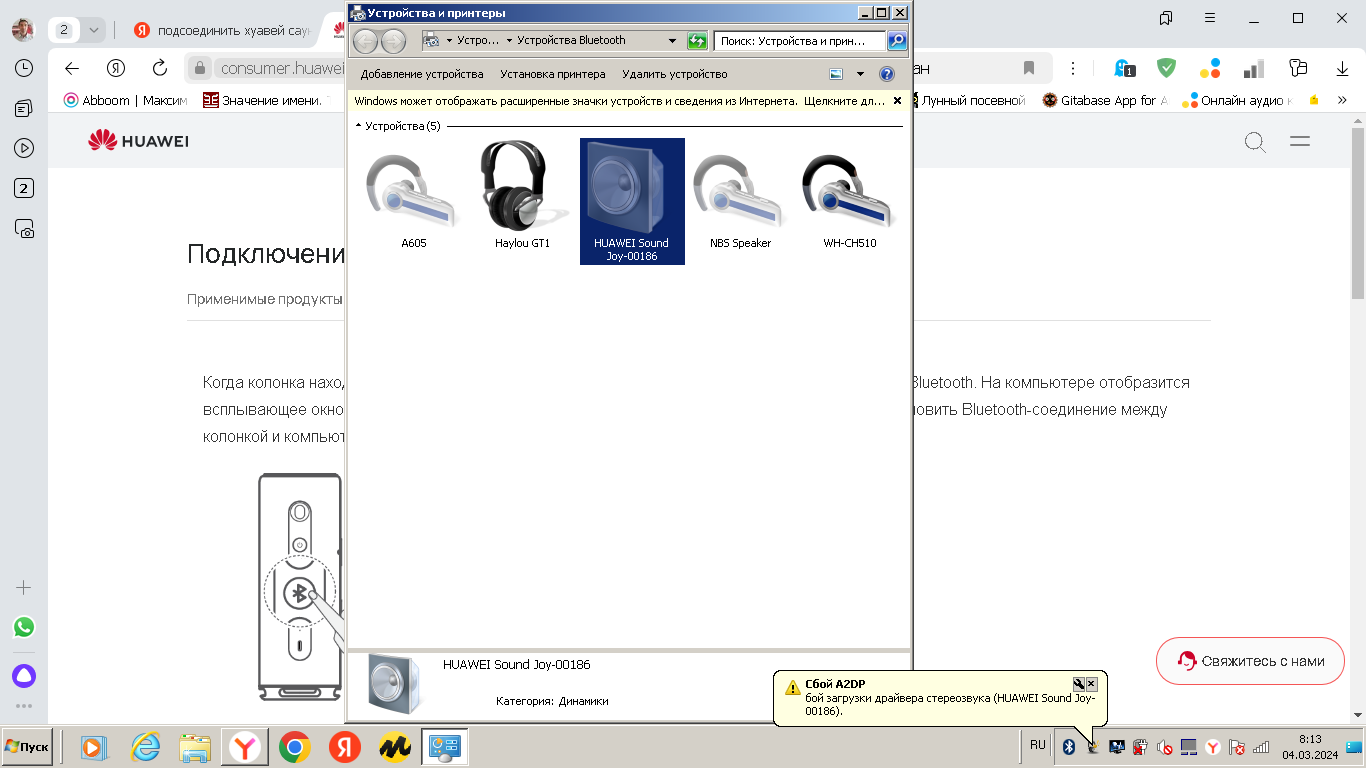
Task: Click network signal bars in tray
Action: tap(1261, 747)
